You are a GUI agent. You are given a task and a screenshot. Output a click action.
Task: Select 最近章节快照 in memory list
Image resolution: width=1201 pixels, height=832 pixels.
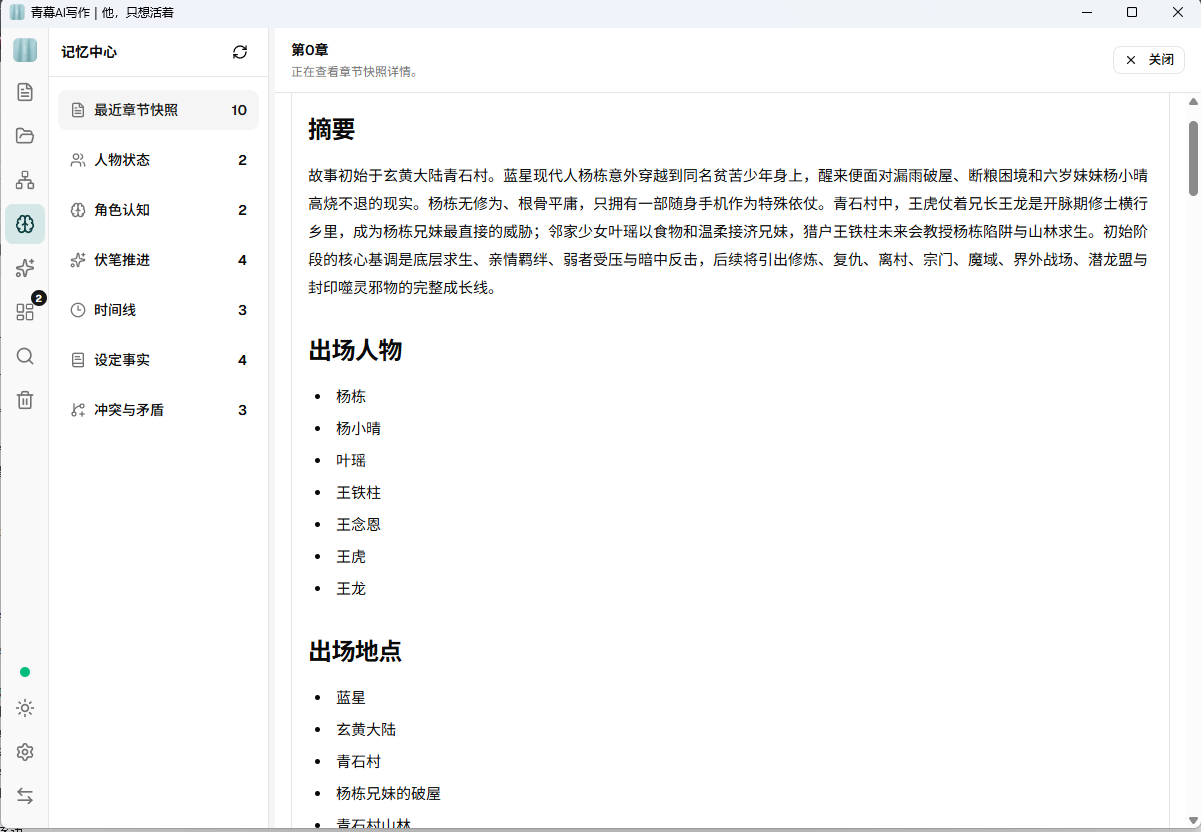(x=158, y=110)
